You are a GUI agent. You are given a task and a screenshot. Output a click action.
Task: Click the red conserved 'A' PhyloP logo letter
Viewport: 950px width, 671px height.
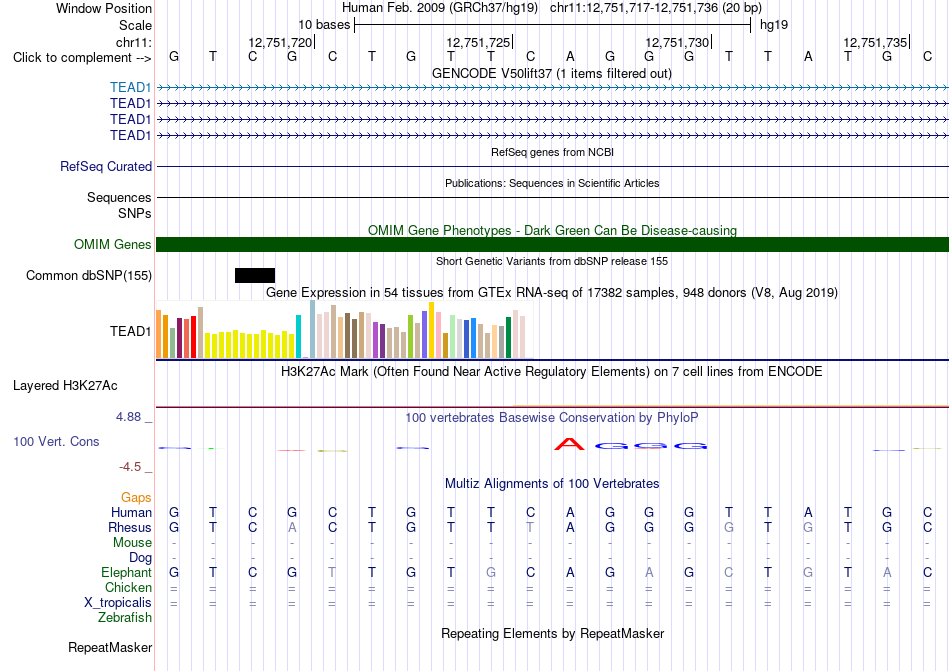[x=570, y=445]
